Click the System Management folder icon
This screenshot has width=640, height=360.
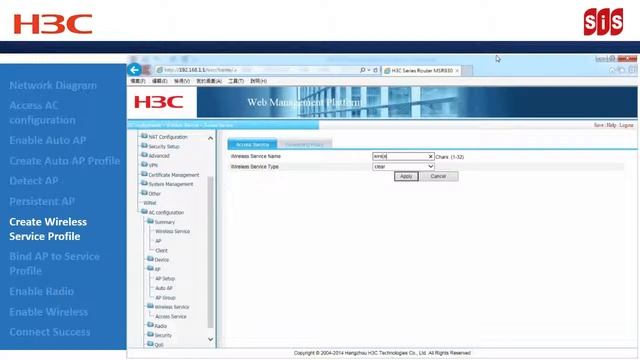(144, 183)
